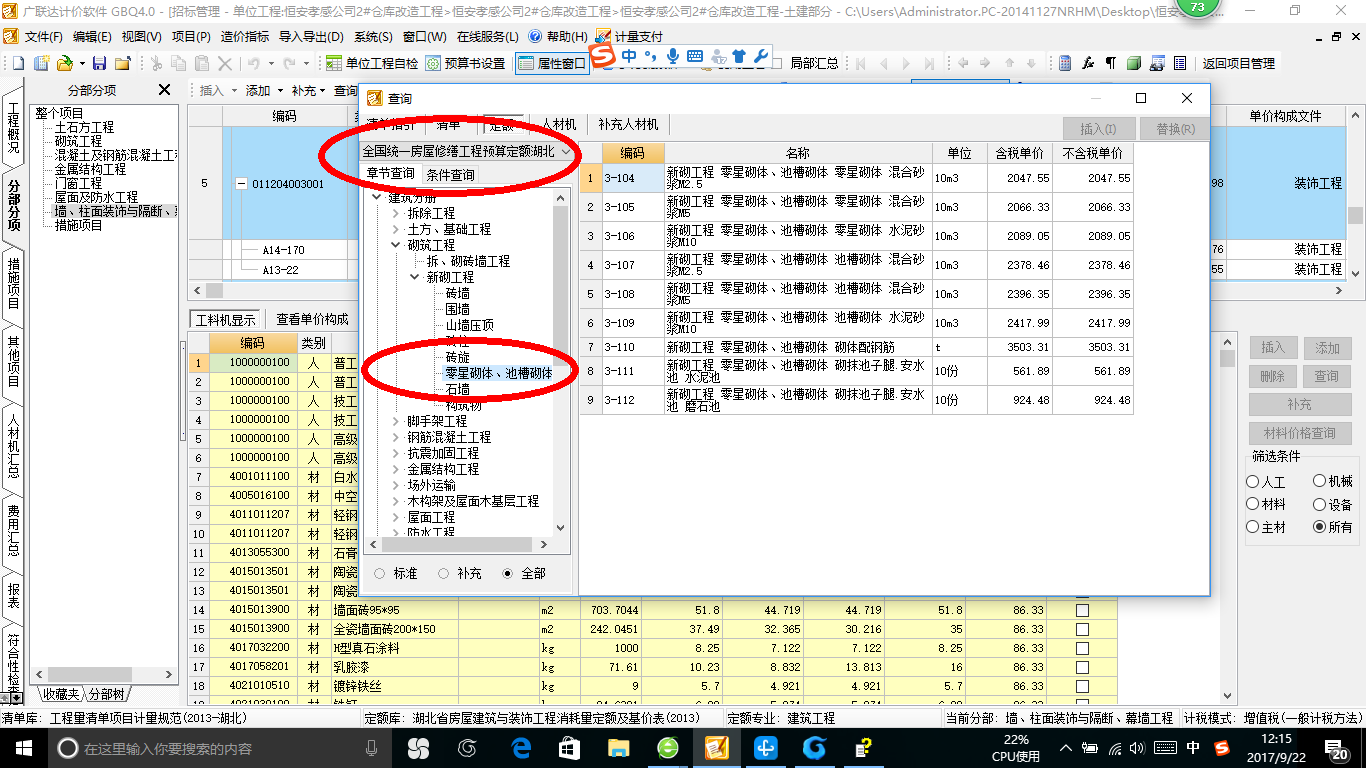
Task: Click the Cut scissors toolbar icon
Action: tap(156, 63)
